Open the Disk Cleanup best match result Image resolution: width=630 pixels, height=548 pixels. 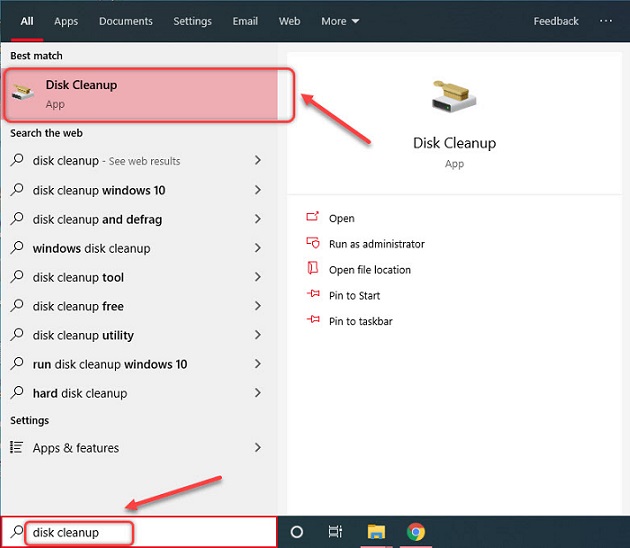point(141,95)
